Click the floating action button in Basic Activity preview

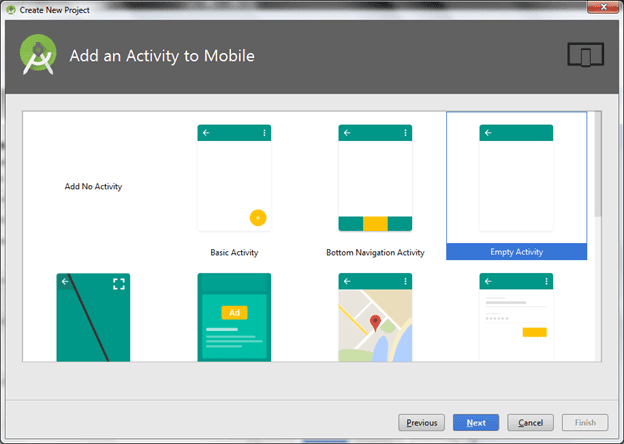(x=258, y=218)
